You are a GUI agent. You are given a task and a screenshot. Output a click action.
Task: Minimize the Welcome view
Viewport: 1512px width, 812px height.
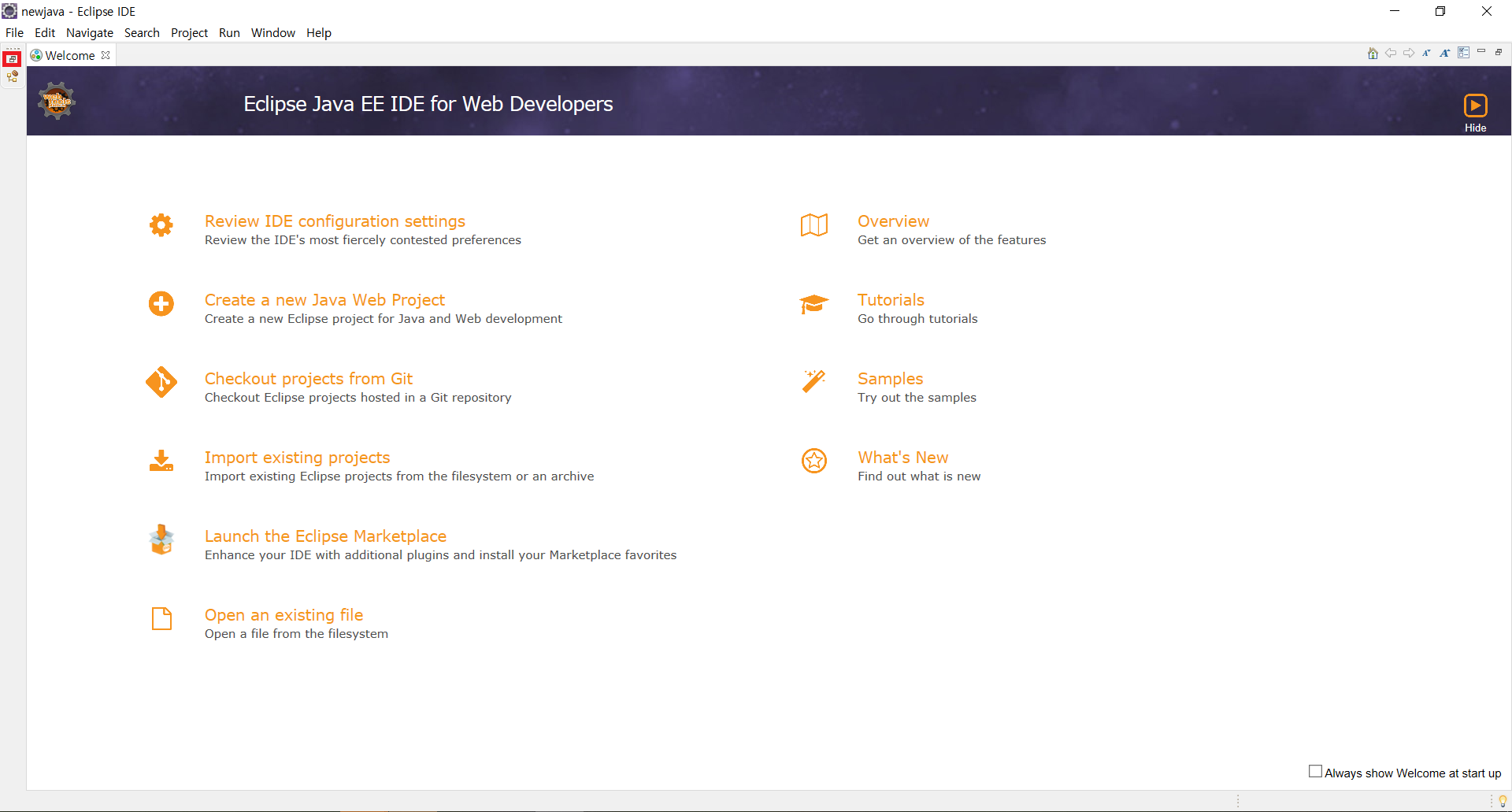tap(1481, 51)
